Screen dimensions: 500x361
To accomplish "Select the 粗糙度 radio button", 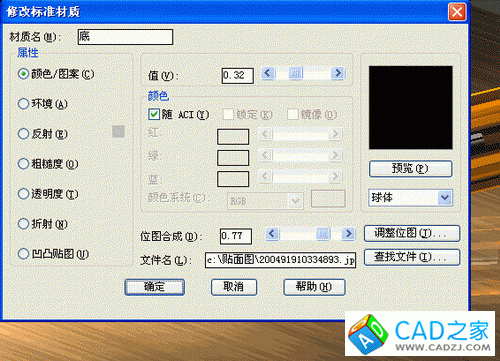I will [x=23, y=164].
